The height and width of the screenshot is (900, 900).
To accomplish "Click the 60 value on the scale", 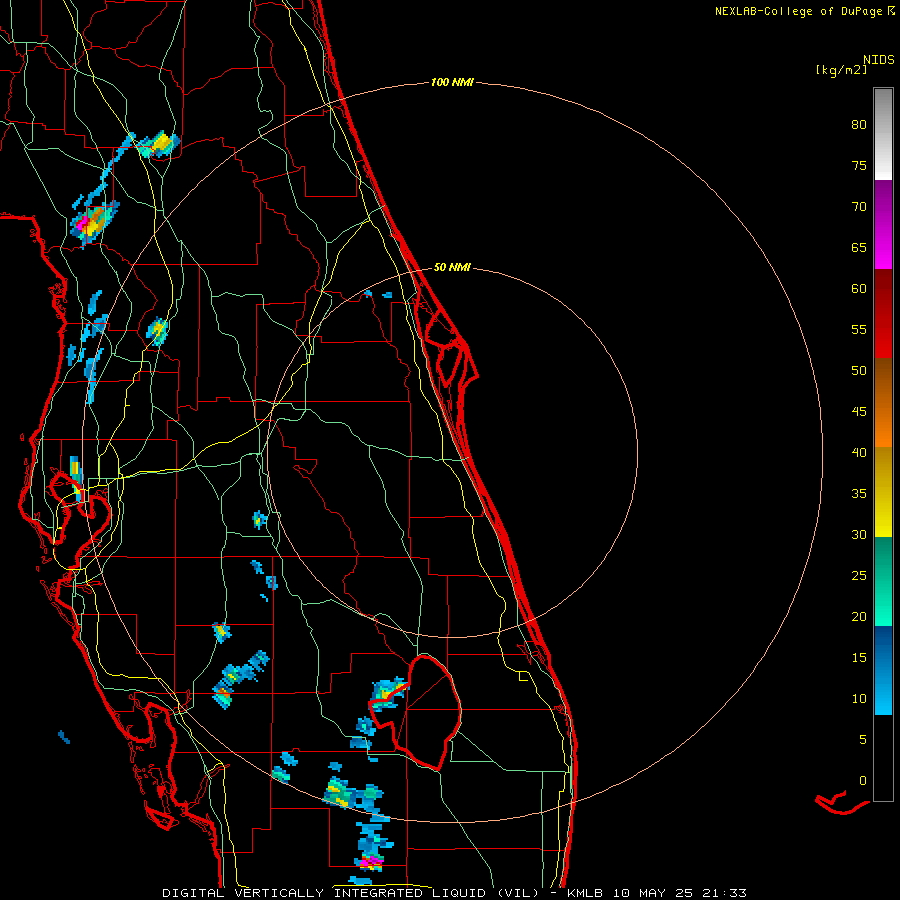I will click(859, 289).
